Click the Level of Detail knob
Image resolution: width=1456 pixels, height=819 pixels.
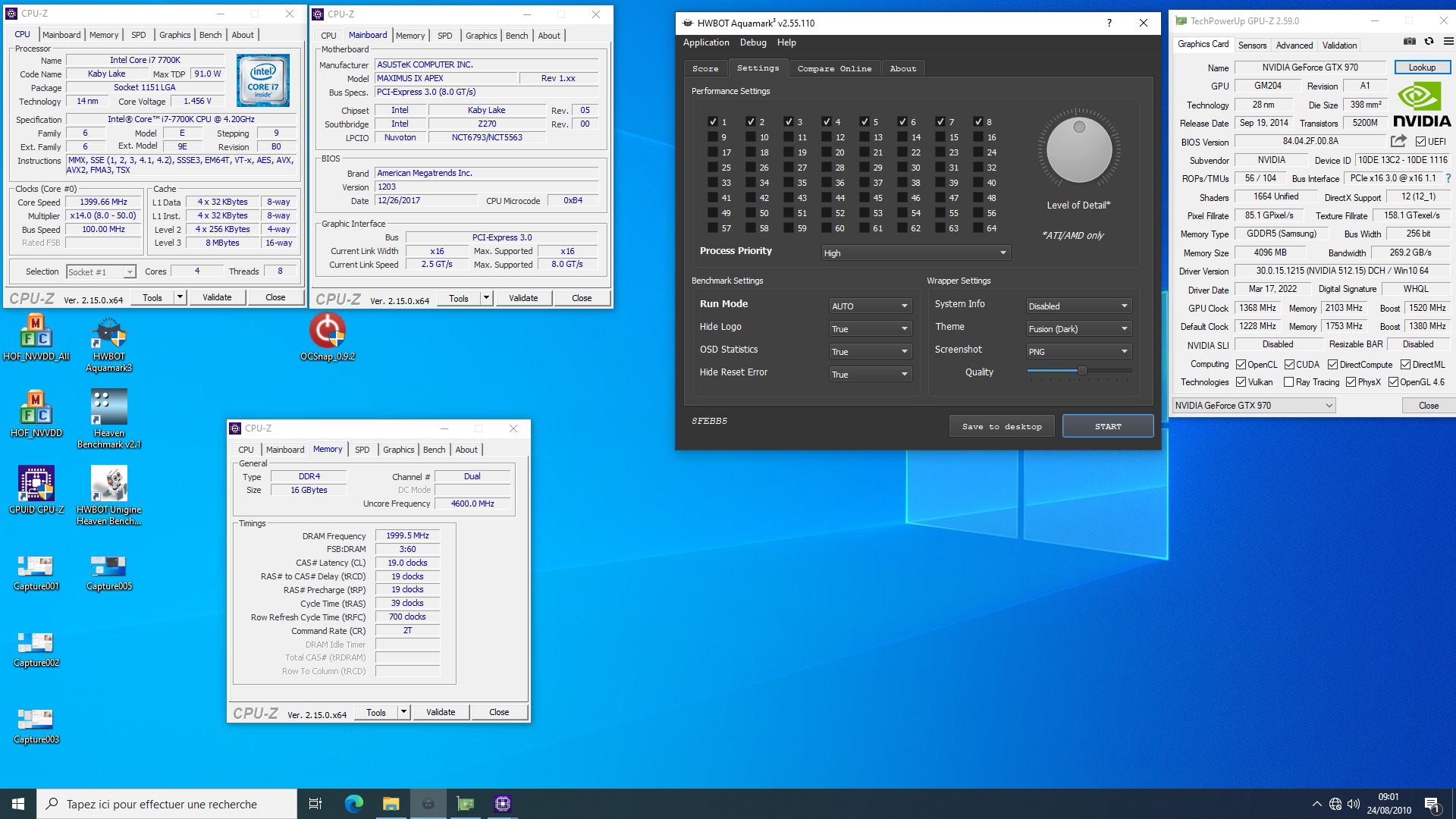1079,150
